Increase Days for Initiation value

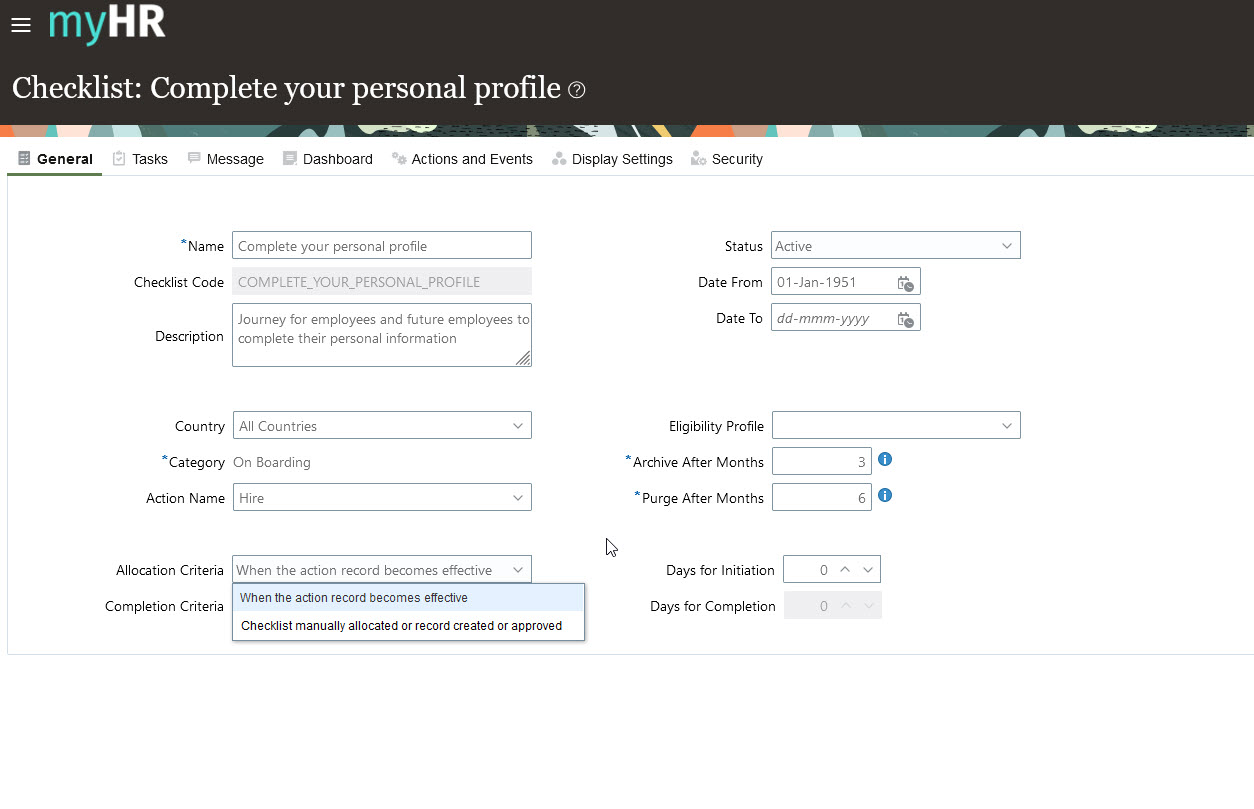point(845,570)
